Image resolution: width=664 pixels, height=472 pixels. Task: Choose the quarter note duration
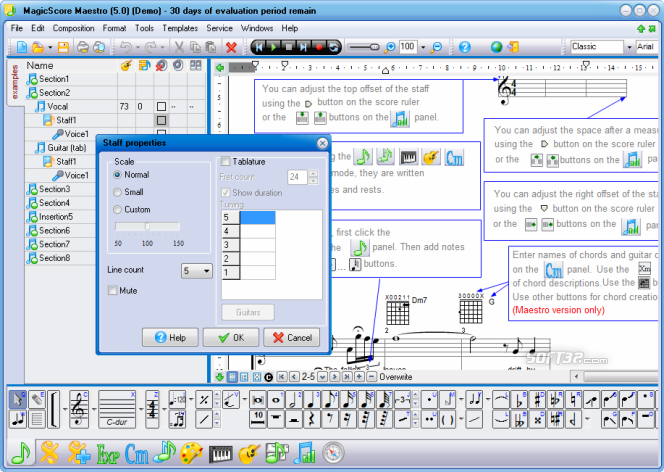(x=312, y=399)
